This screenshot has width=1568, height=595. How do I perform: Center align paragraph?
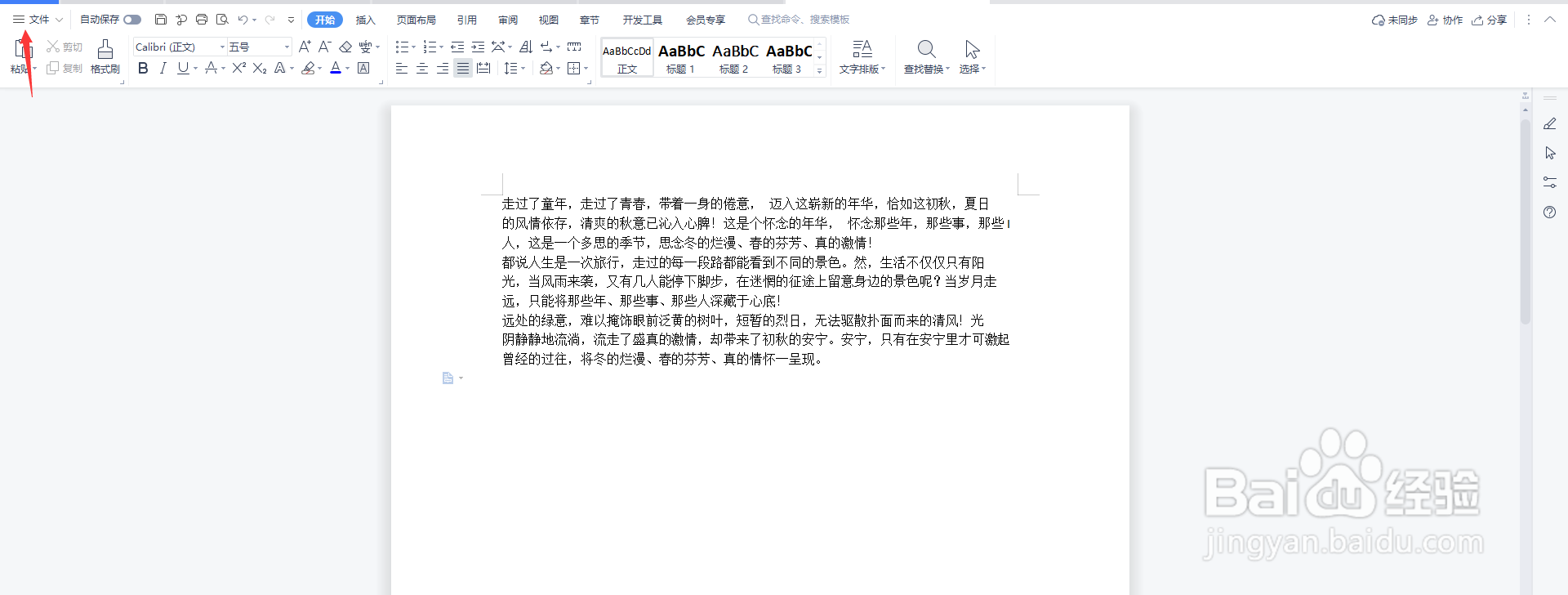422,68
